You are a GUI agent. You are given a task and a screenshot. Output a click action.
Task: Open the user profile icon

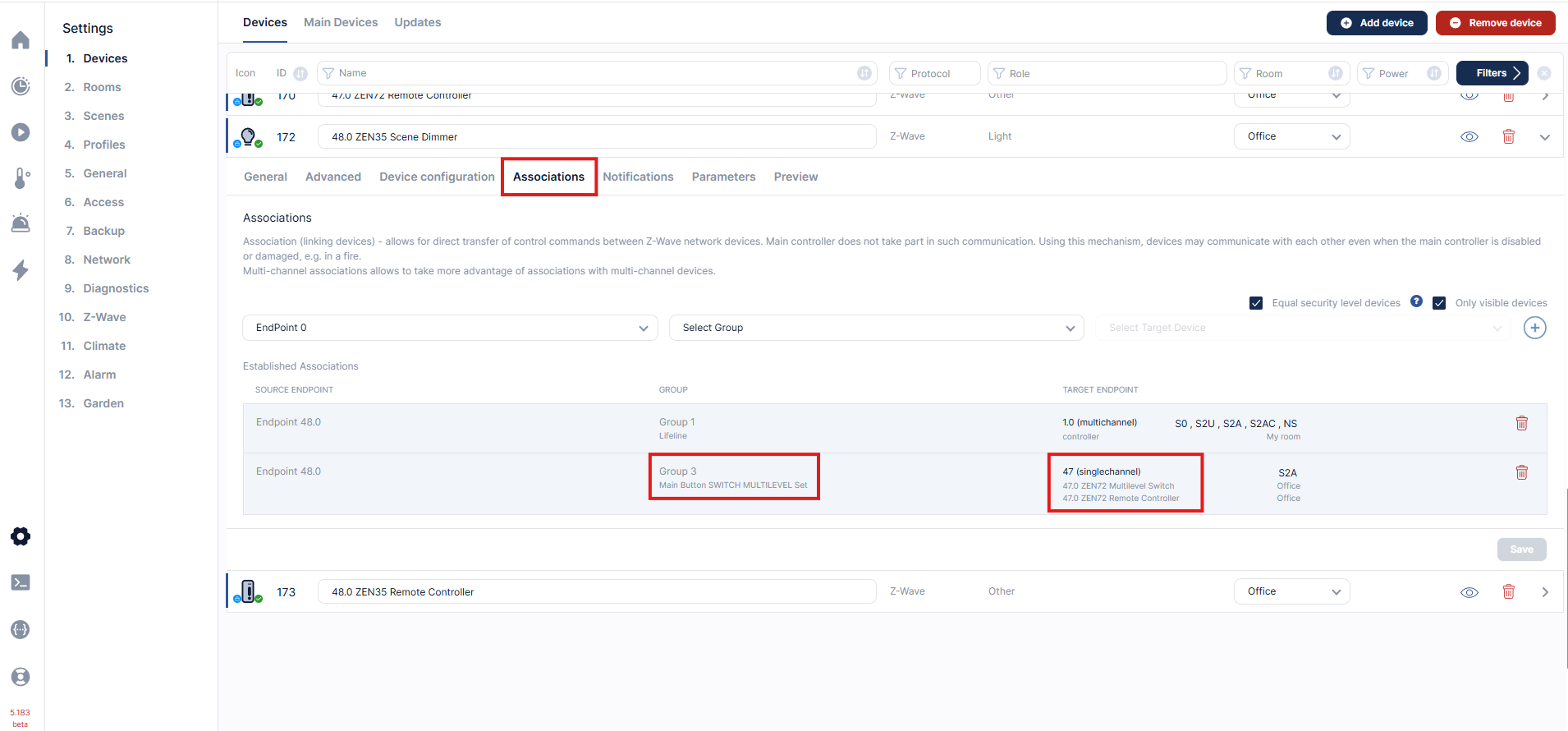click(x=21, y=677)
